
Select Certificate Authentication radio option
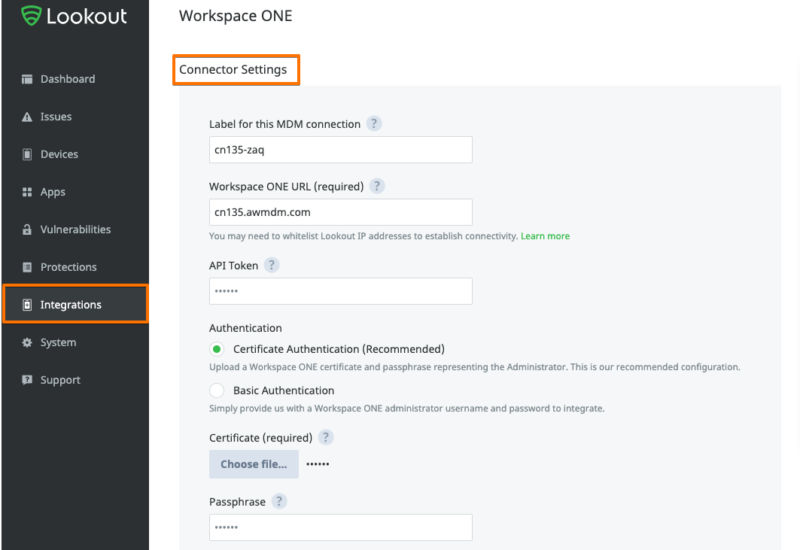(x=217, y=349)
